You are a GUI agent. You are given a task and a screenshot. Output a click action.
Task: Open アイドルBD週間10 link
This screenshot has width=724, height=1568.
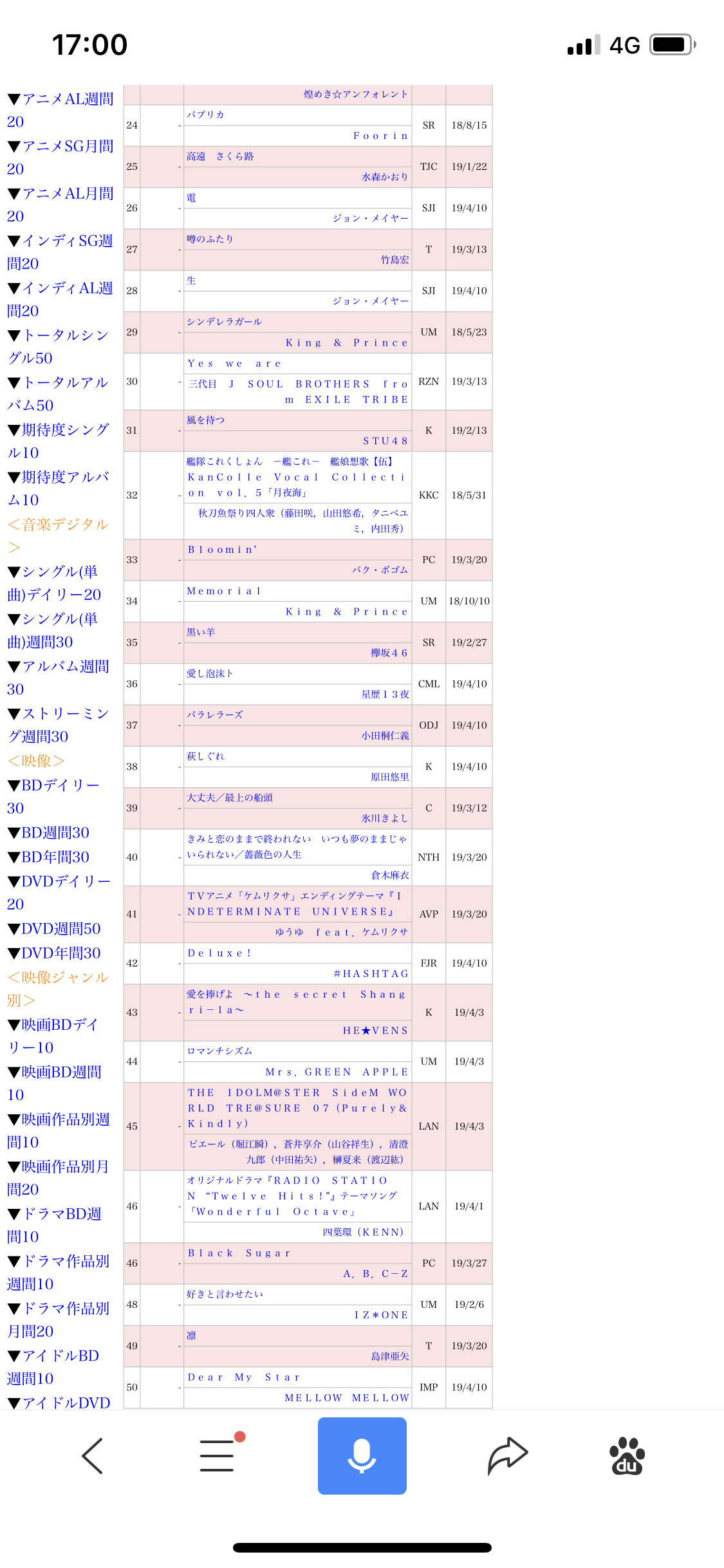coord(53,1367)
